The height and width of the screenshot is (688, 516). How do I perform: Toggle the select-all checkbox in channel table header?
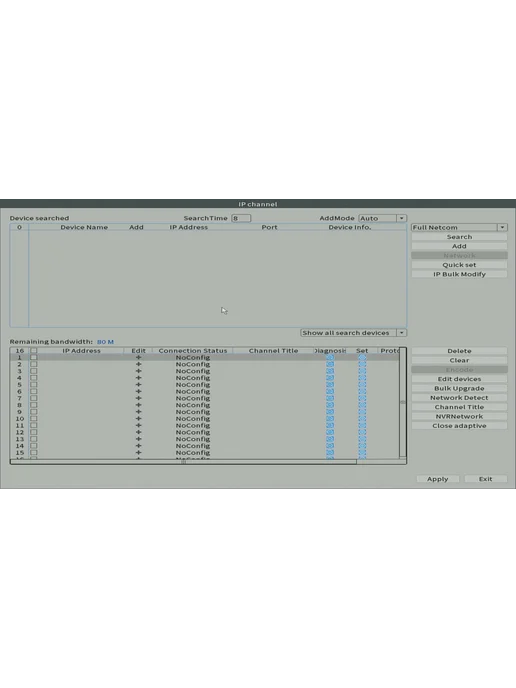(x=34, y=351)
